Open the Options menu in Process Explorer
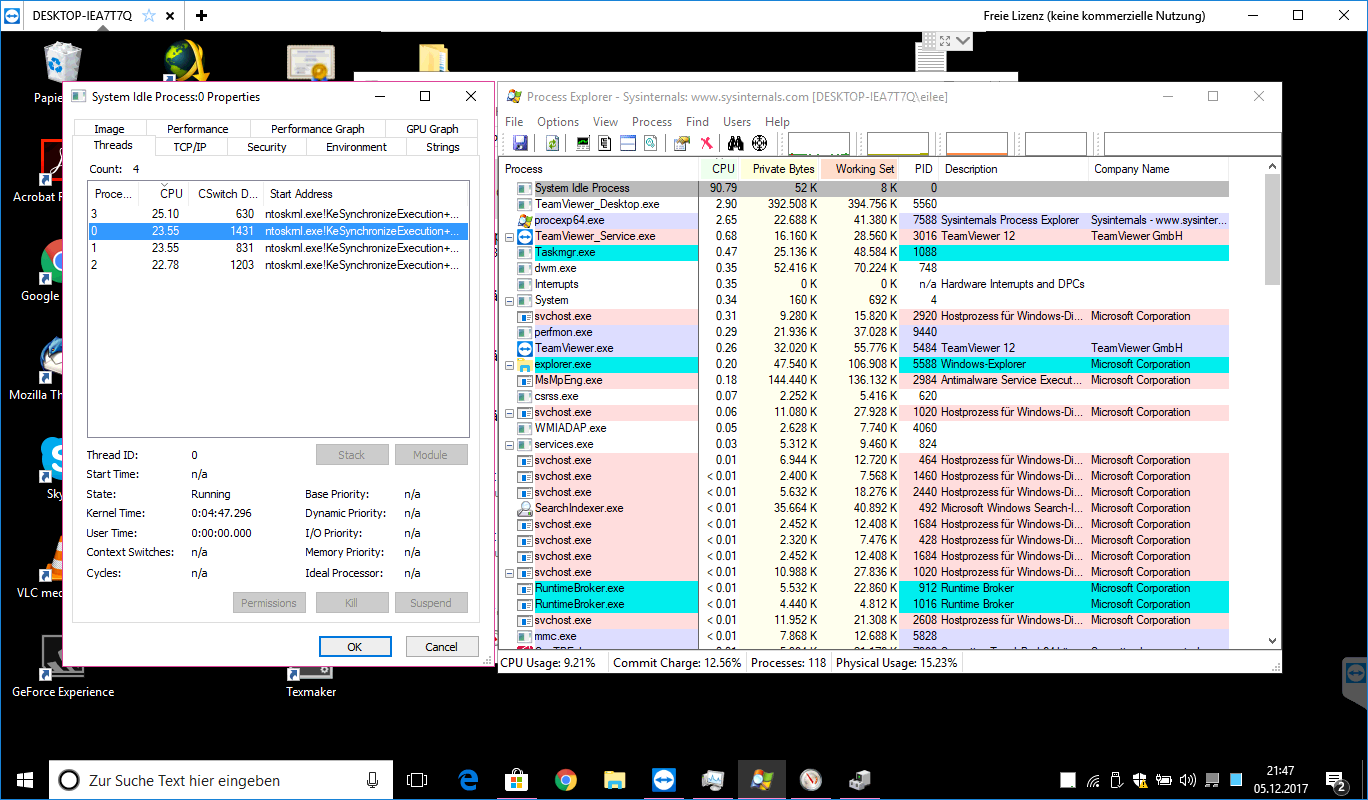This screenshot has width=1368, height=800. [558, 122]
